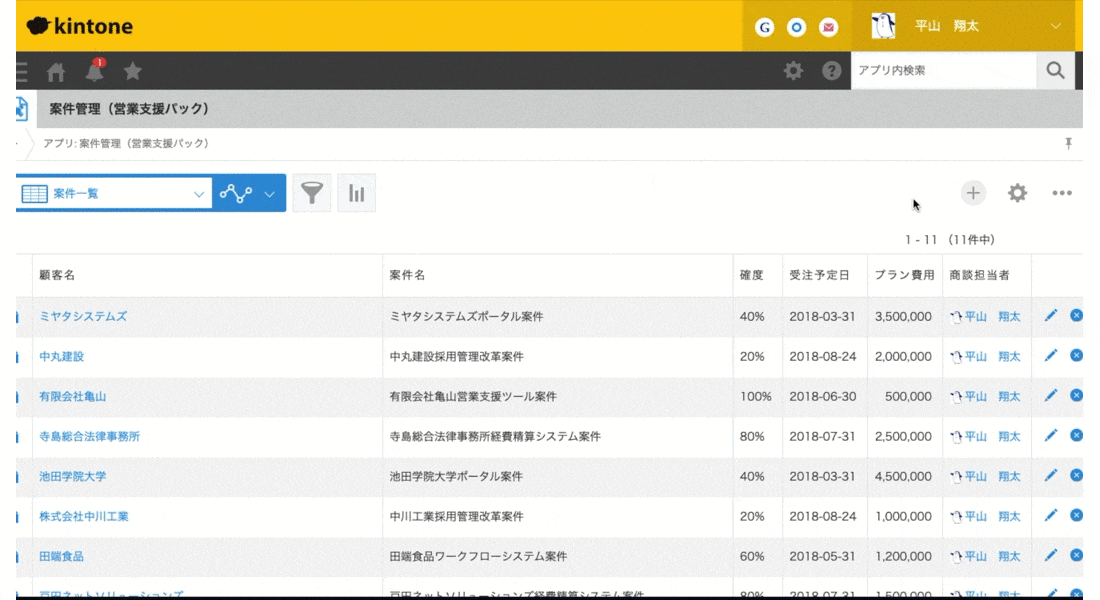Image resolution: width=1100 pixels, height=600 pixels.
Task: Open kintone settings gear in header
Action: [x=793, y=70]
